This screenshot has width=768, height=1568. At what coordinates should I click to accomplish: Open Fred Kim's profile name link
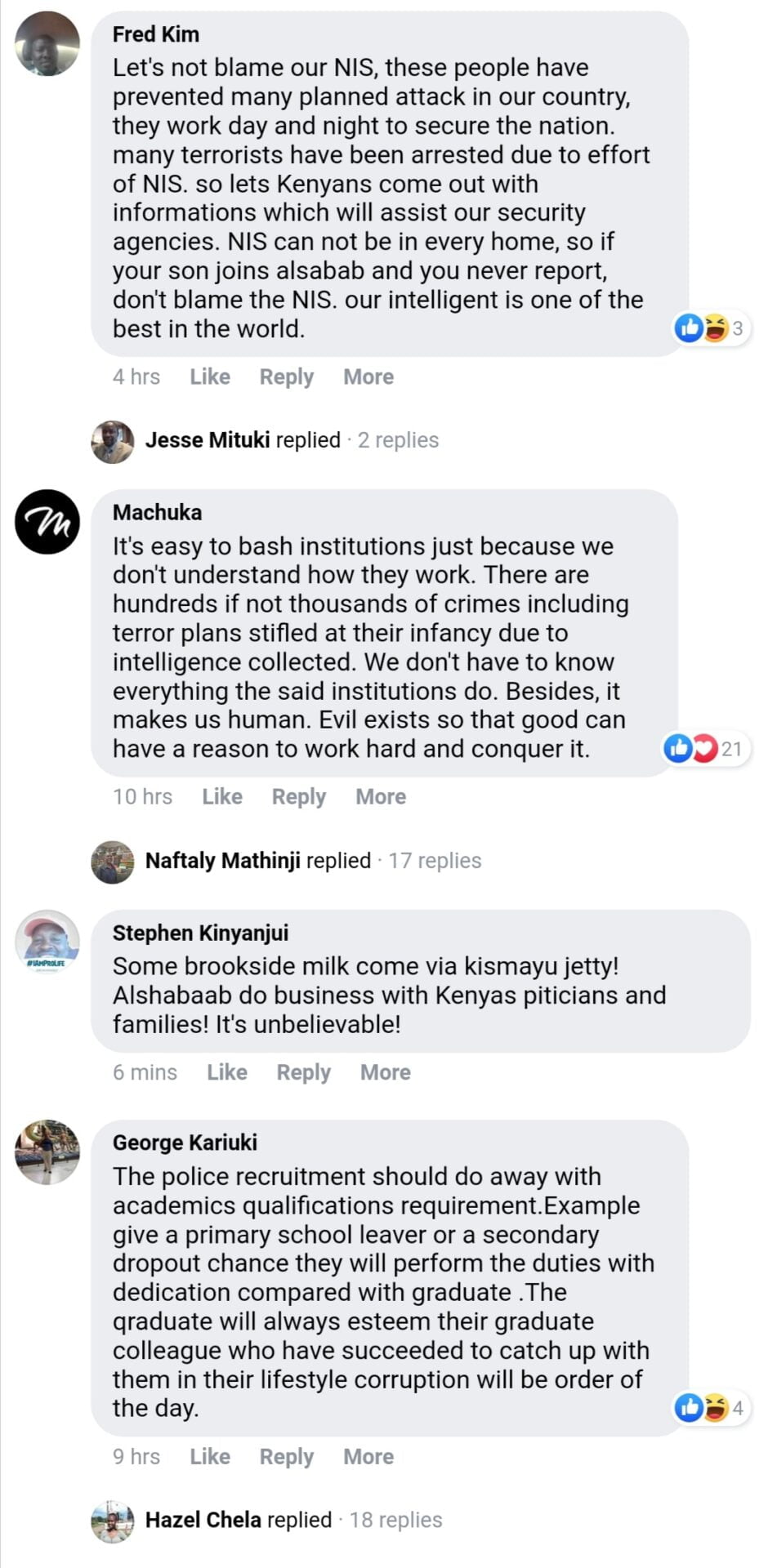156,34
